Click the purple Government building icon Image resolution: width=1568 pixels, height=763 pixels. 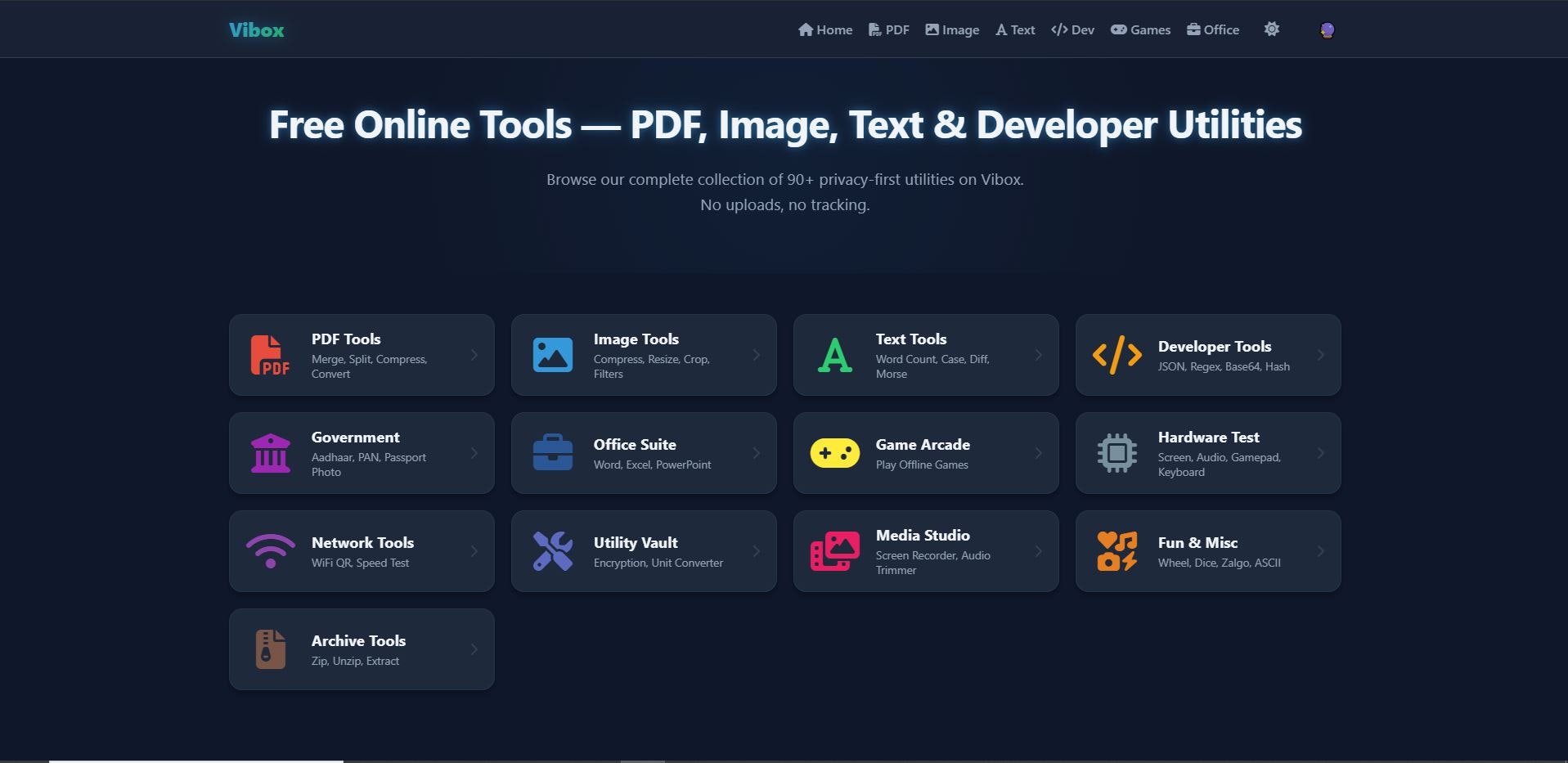click(271, 453)
